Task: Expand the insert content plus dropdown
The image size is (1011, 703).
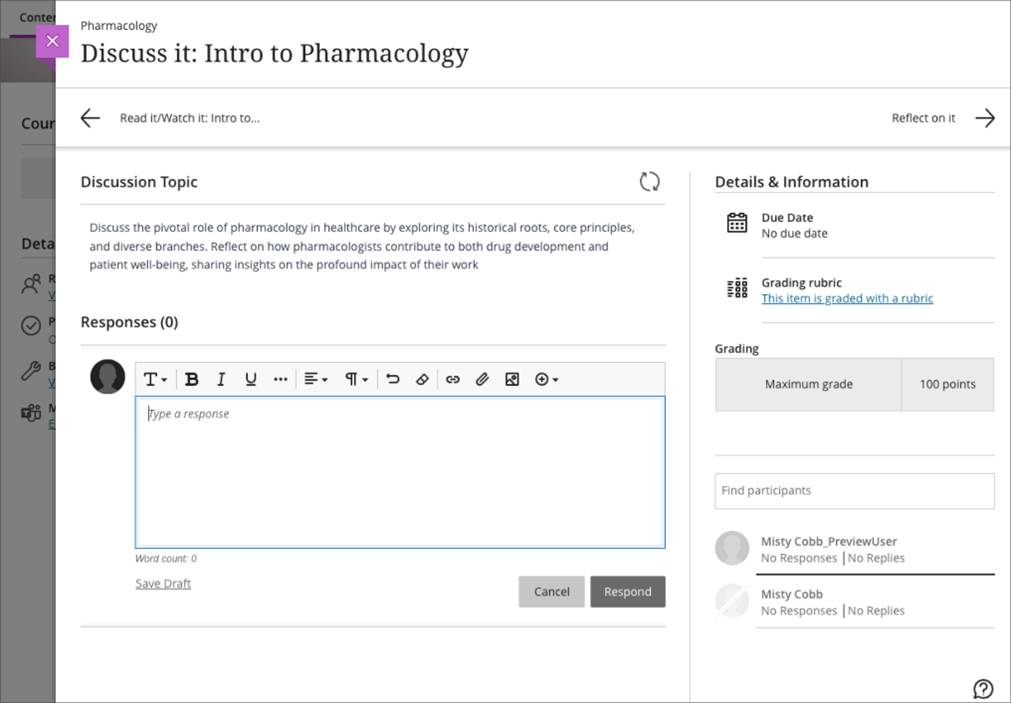Action: tap(546, 379)
